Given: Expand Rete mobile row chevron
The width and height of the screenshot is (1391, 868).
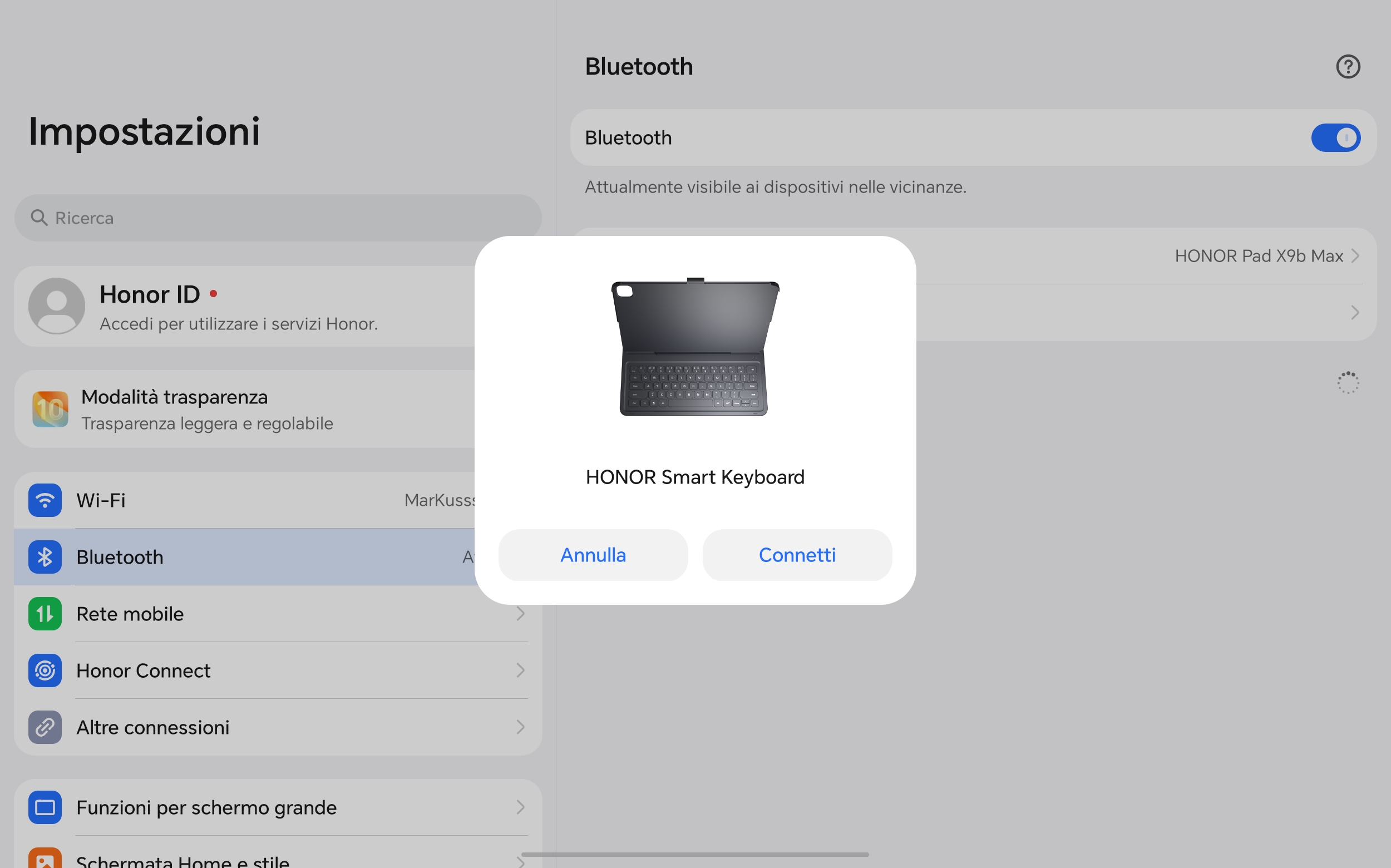Looking at the screenshot, I should (520, 614).
